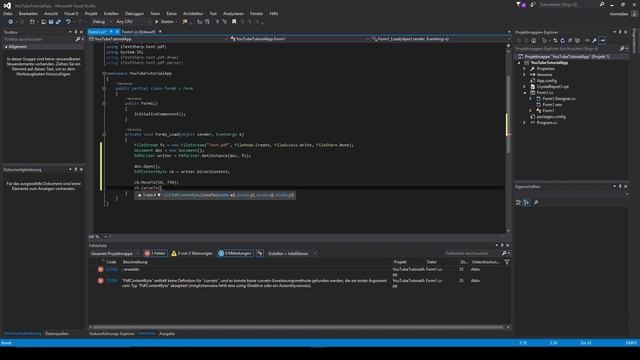Open the Ansicht menu
The image size is (640, 360).
click(x=51, y=13)
